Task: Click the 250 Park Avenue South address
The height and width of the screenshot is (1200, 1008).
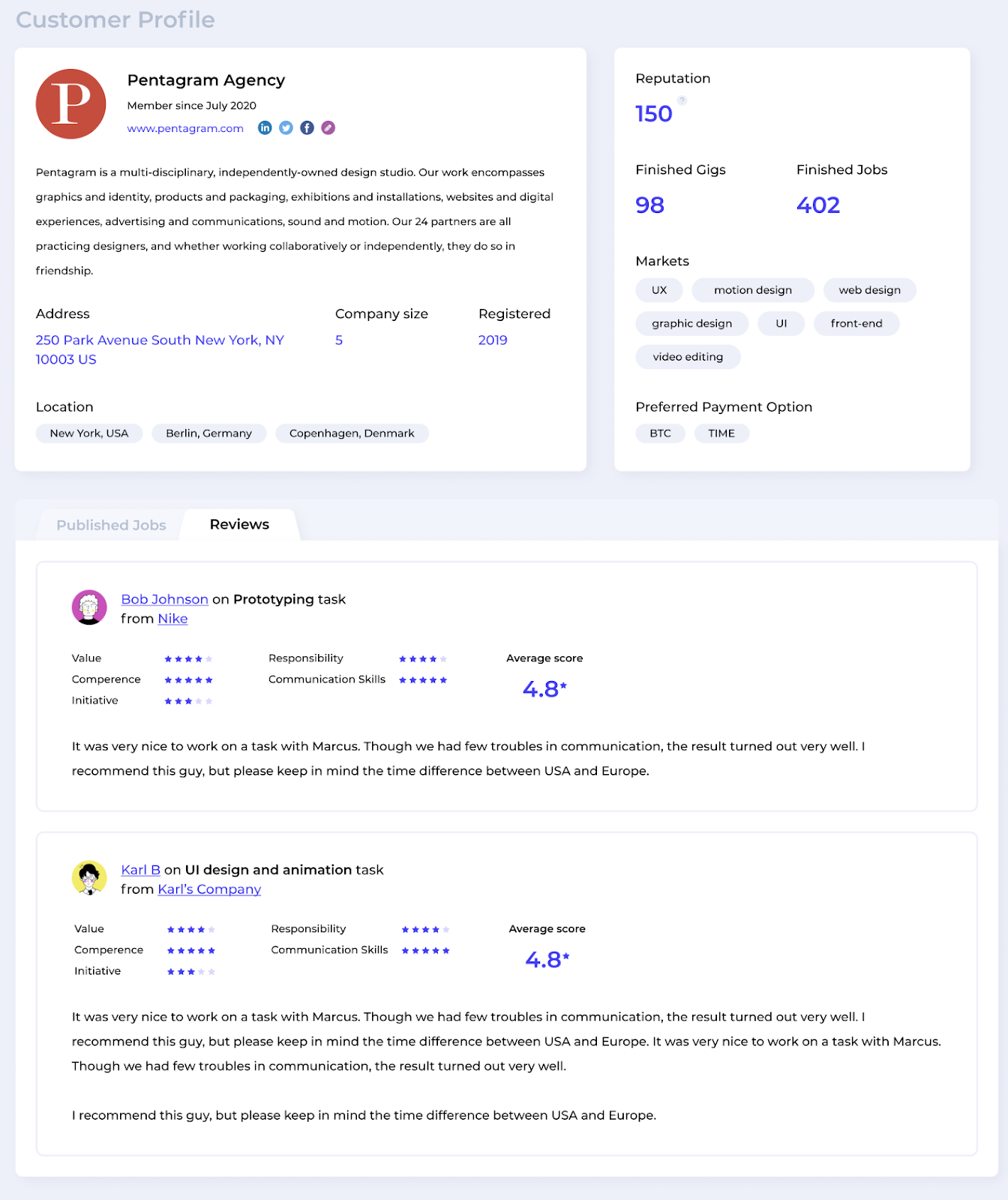Action: [x=160, y=349]
